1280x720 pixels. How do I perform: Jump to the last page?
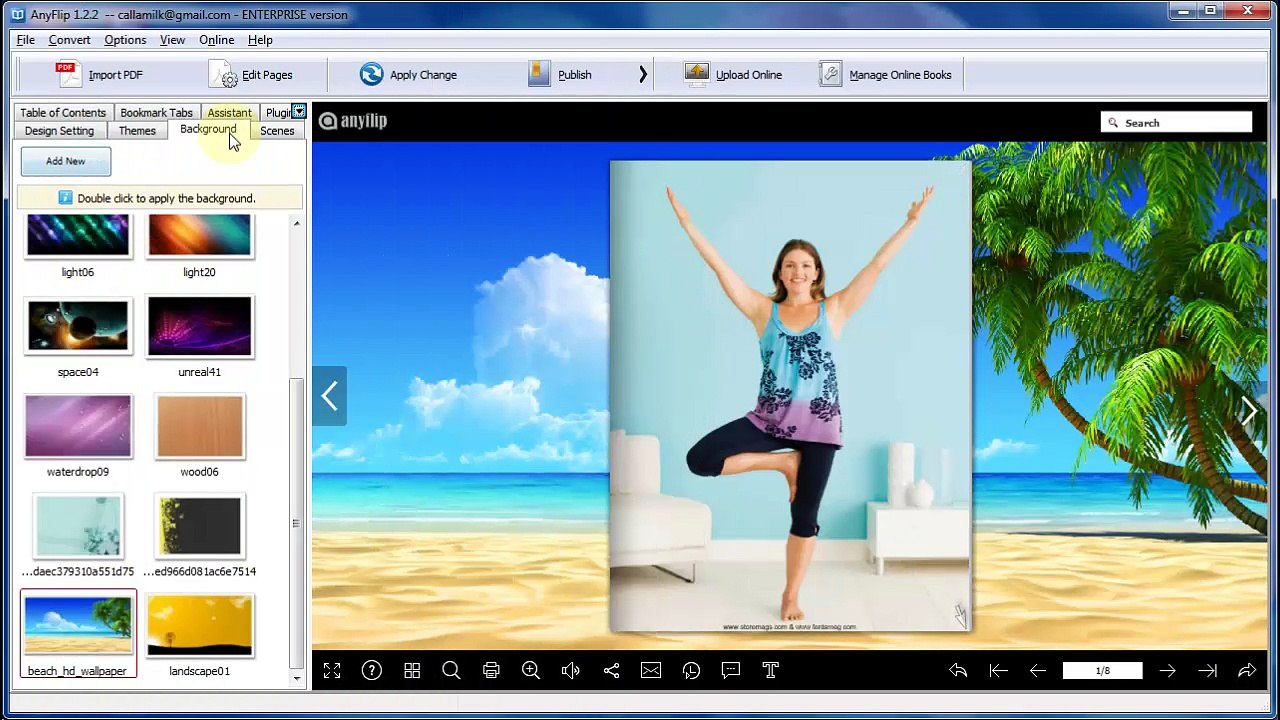pos(1208,671)
